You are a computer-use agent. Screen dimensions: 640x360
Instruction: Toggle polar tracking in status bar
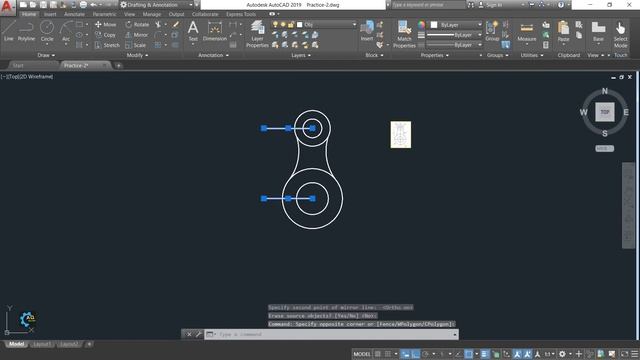(426, 354)
